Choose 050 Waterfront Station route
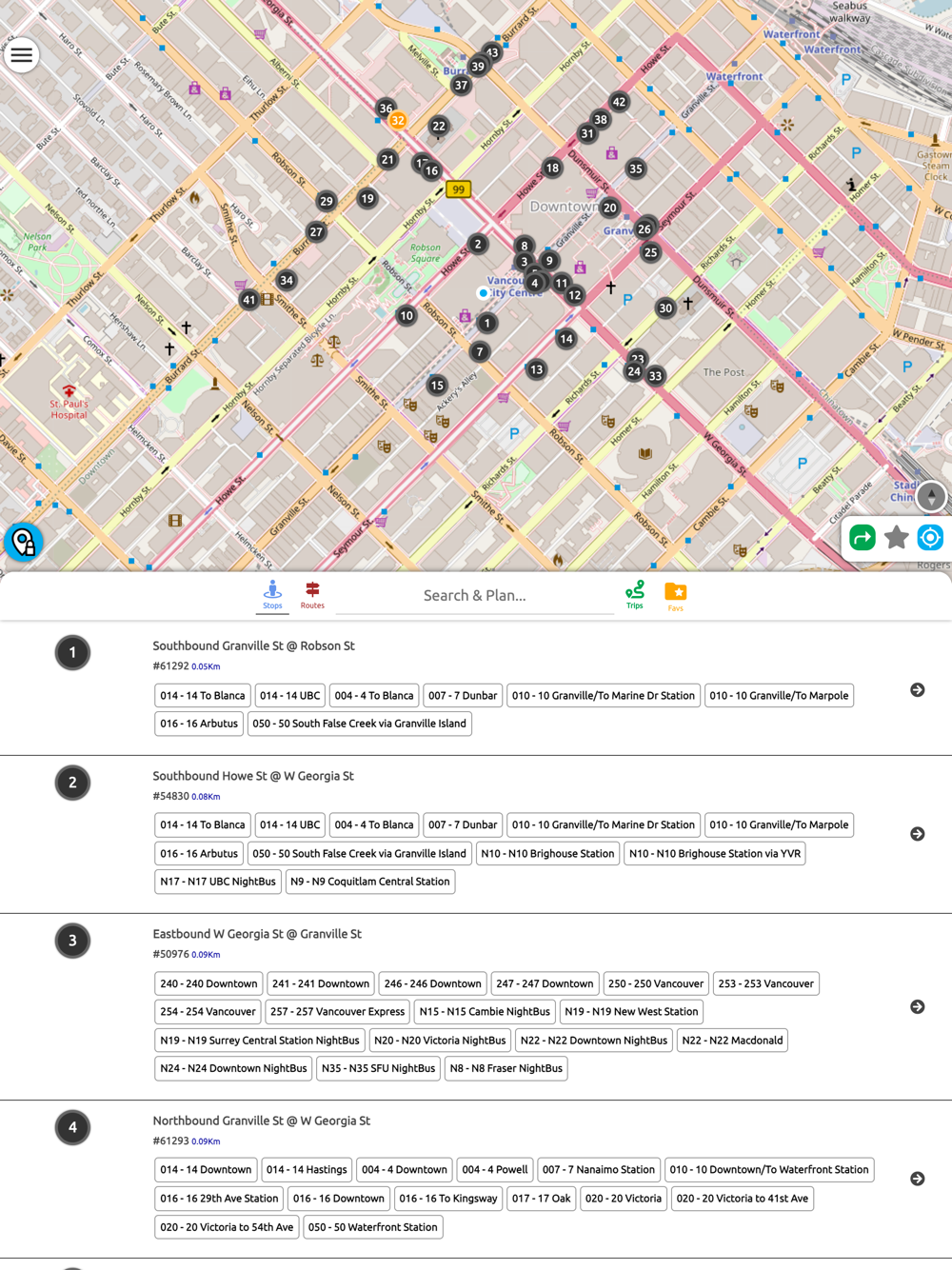This screenshot has width=952, height=1270. click(x=373, y=1227)
